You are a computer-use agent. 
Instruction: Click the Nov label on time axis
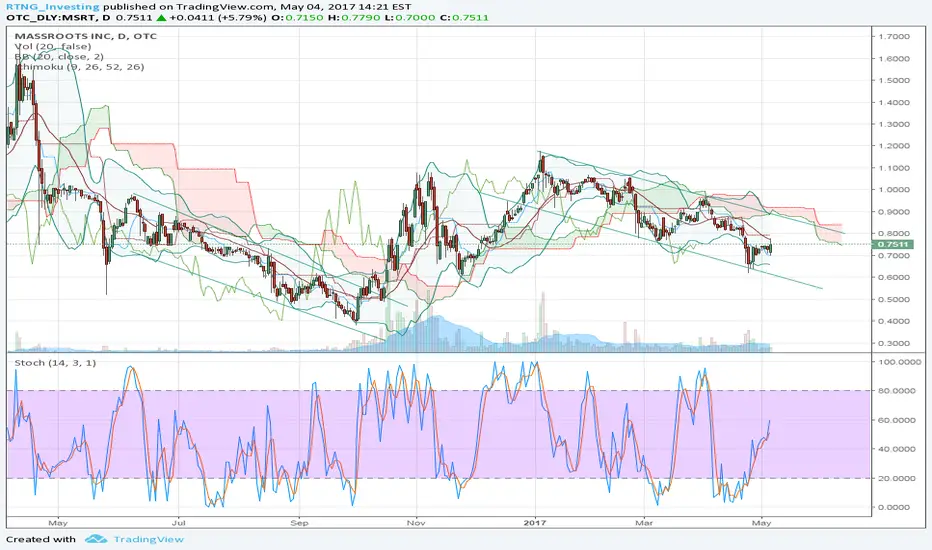click(x=416, y=523)
